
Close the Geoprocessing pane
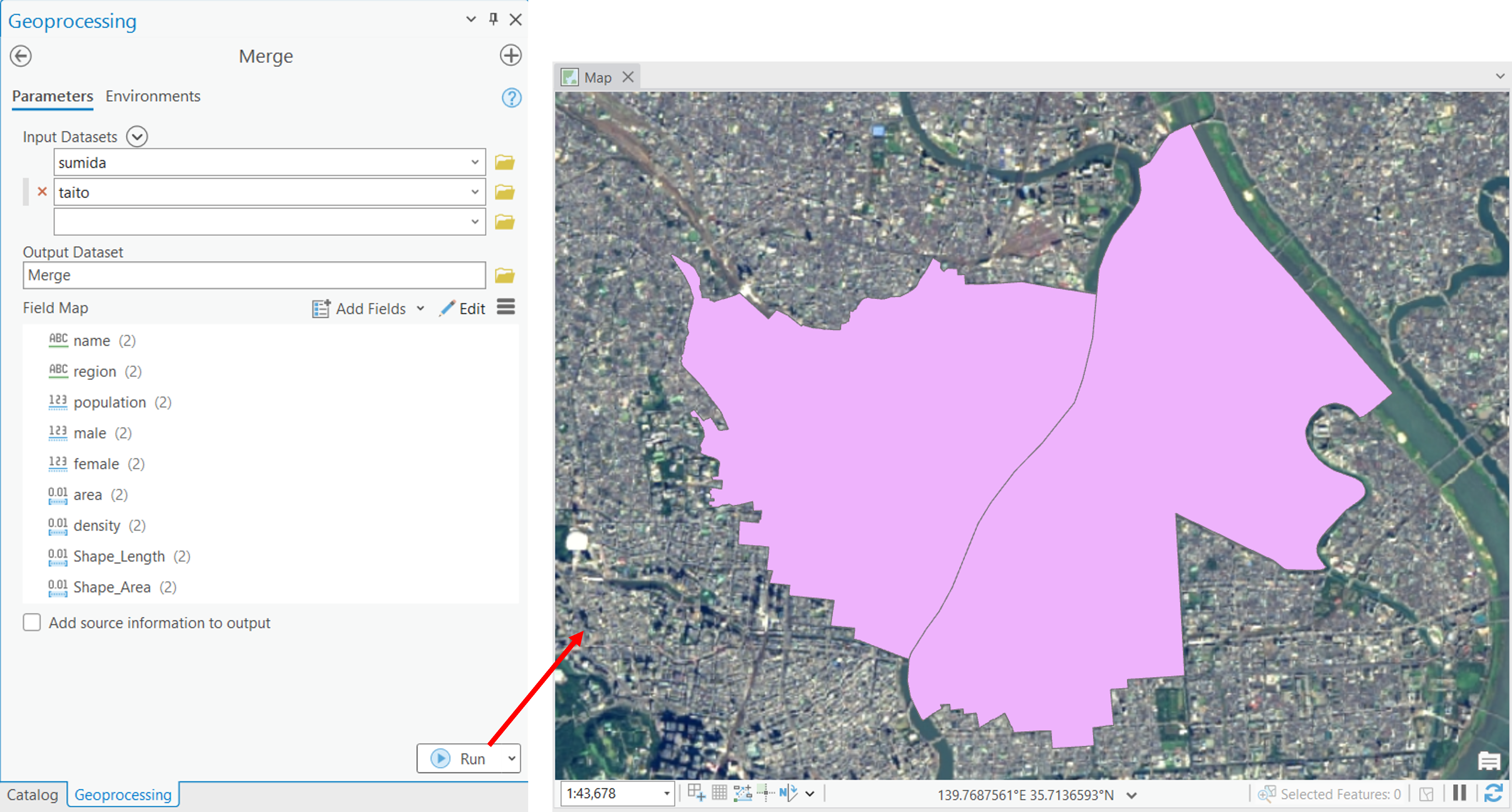click(515, 19)
